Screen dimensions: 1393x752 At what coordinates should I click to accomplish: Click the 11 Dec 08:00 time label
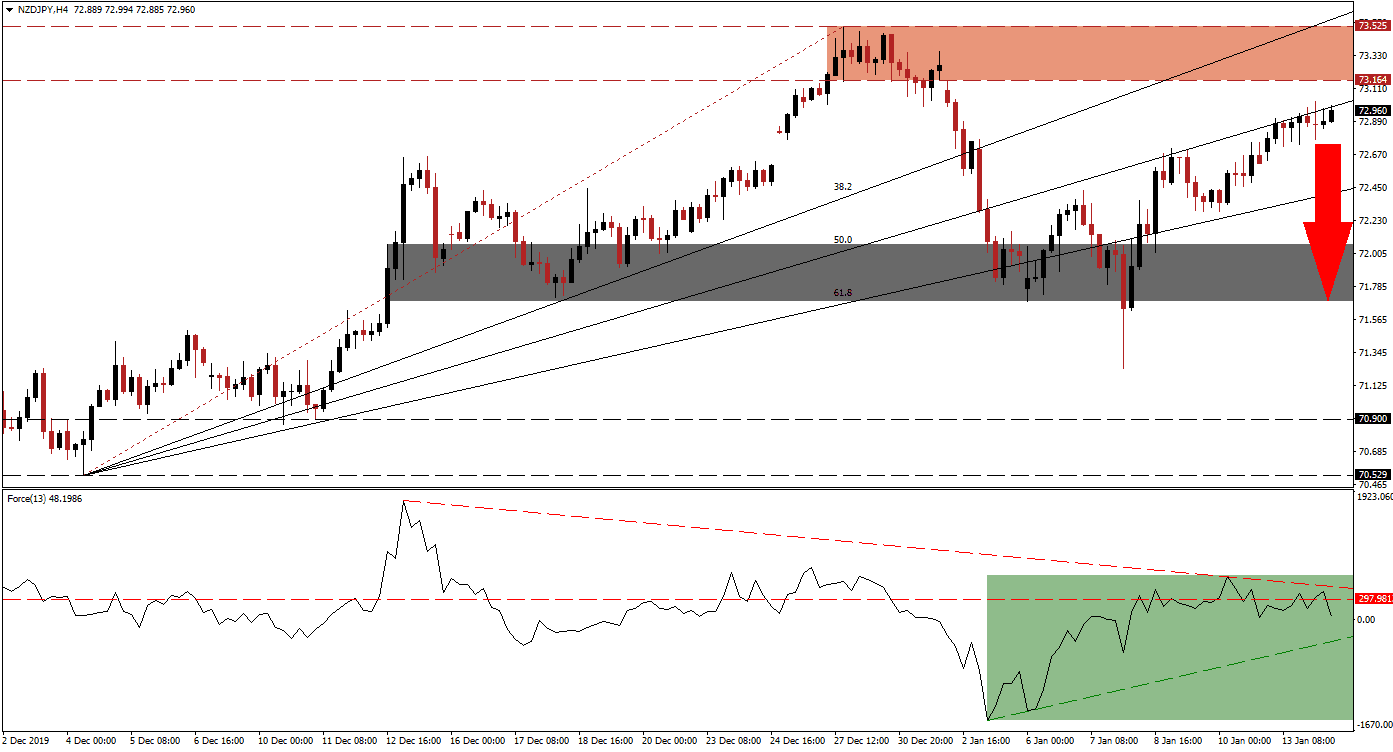pyautogui.click(x=351, y=741)
